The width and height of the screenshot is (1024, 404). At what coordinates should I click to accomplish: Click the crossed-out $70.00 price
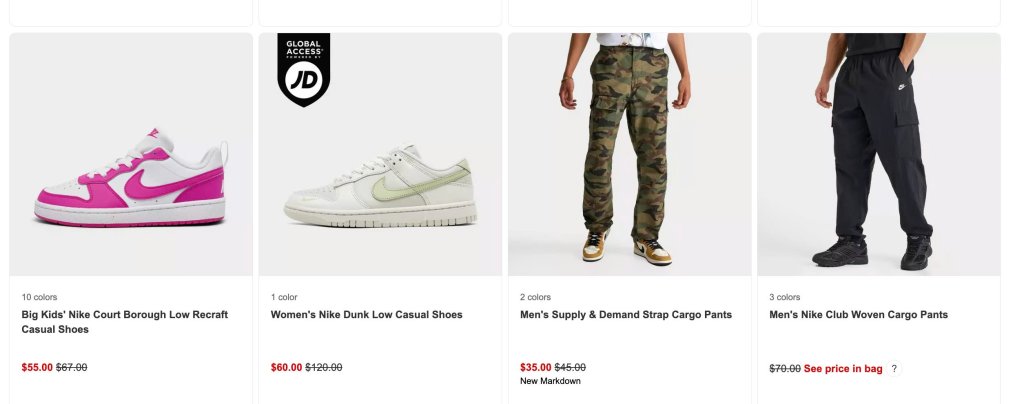(784, 369)
